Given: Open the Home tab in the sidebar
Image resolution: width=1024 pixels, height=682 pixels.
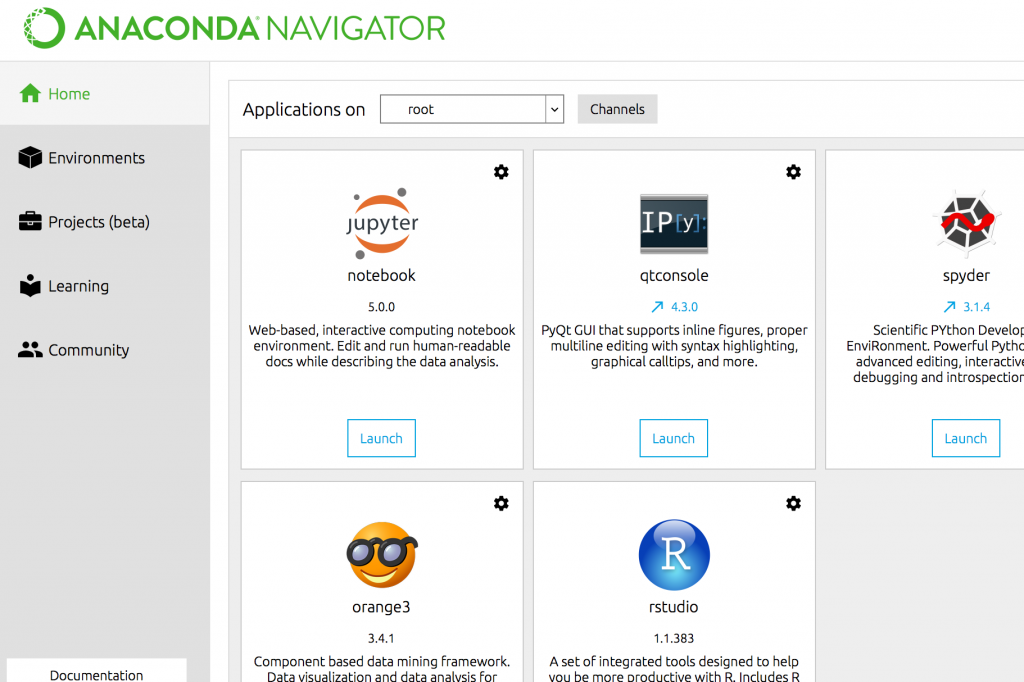Looking at the screenshot, I should [x=104, y=93].
